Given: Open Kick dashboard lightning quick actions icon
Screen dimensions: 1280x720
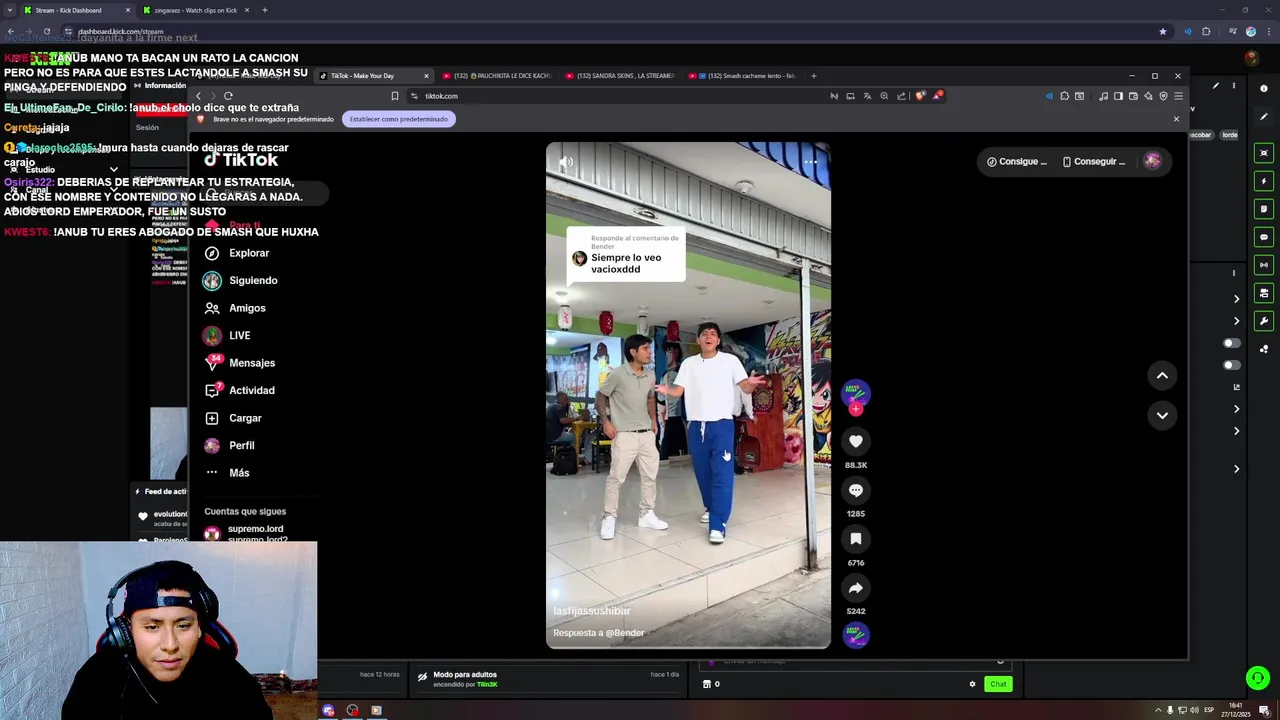Looking at the screenshot, I should (x=1264, y=181).
